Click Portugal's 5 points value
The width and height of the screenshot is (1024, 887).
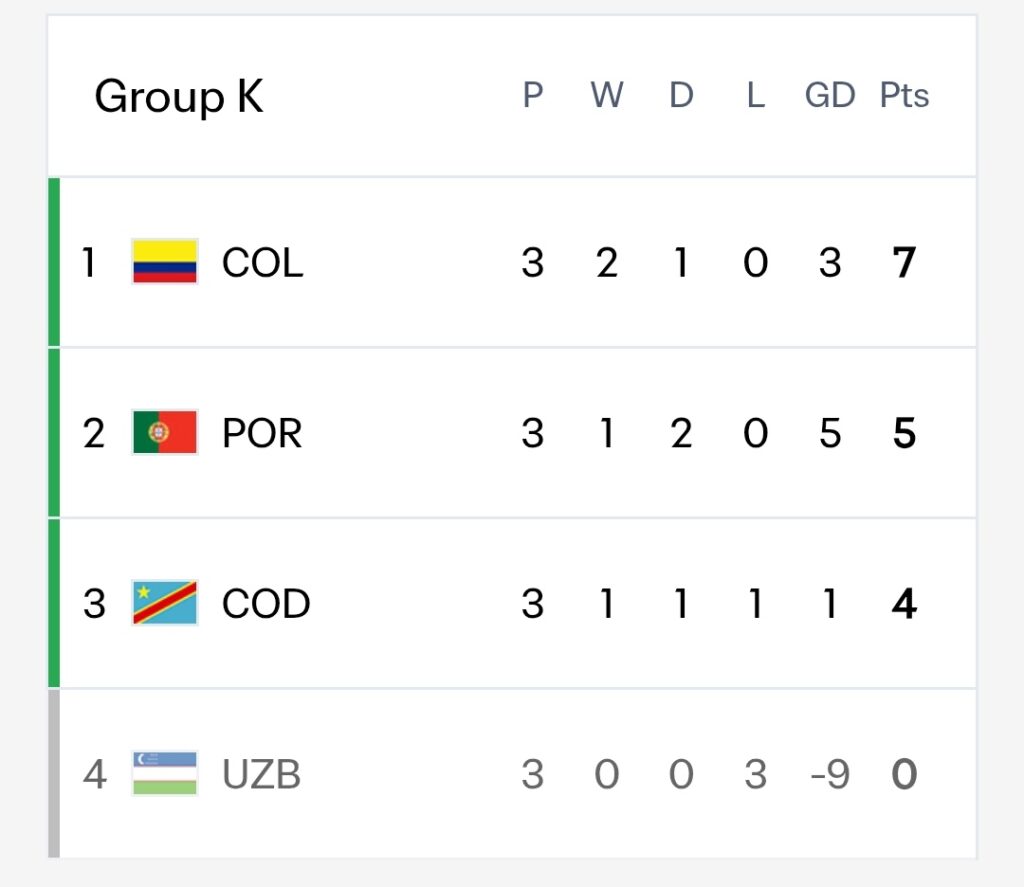click(904, 433)
